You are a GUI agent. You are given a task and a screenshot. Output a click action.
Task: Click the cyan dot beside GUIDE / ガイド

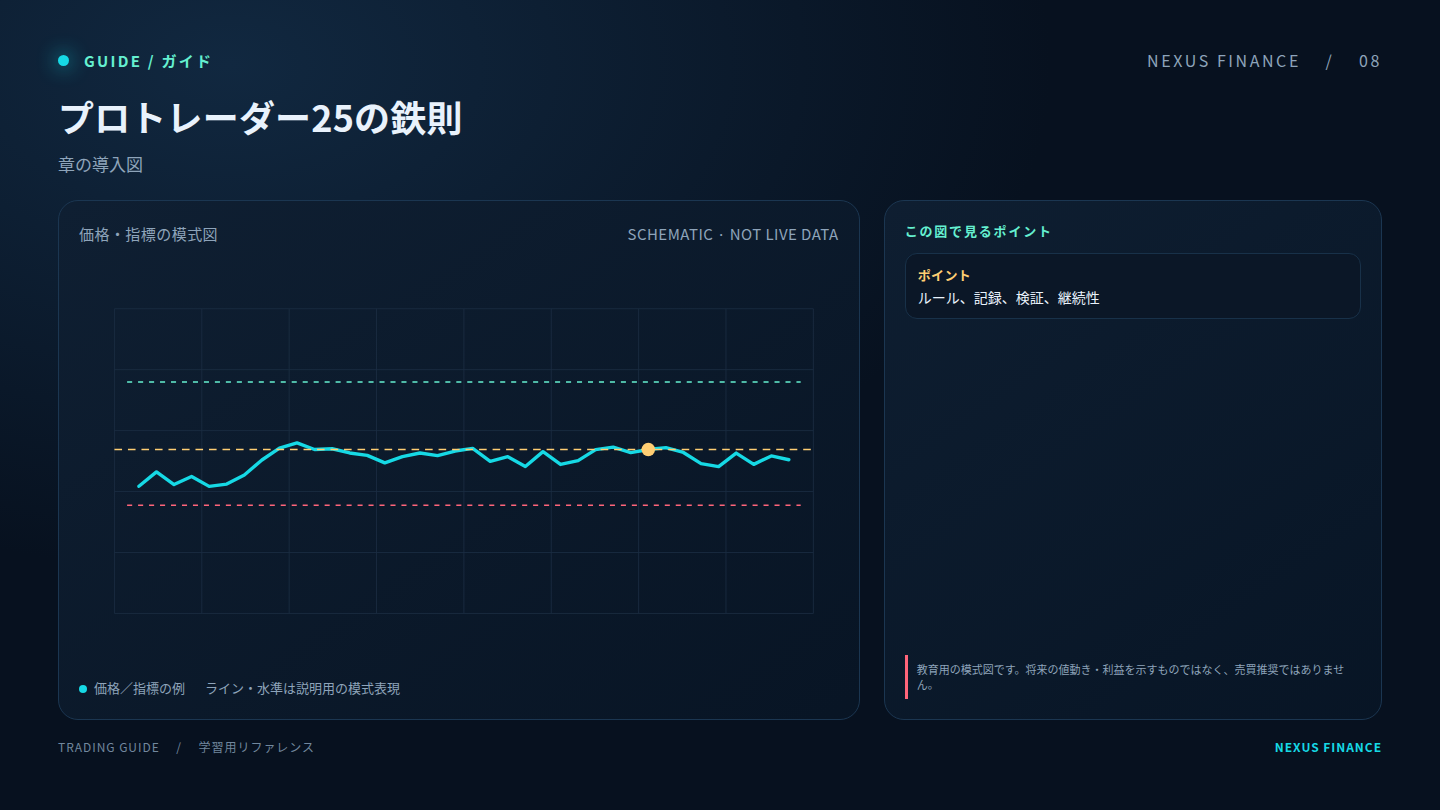(64, 61)
